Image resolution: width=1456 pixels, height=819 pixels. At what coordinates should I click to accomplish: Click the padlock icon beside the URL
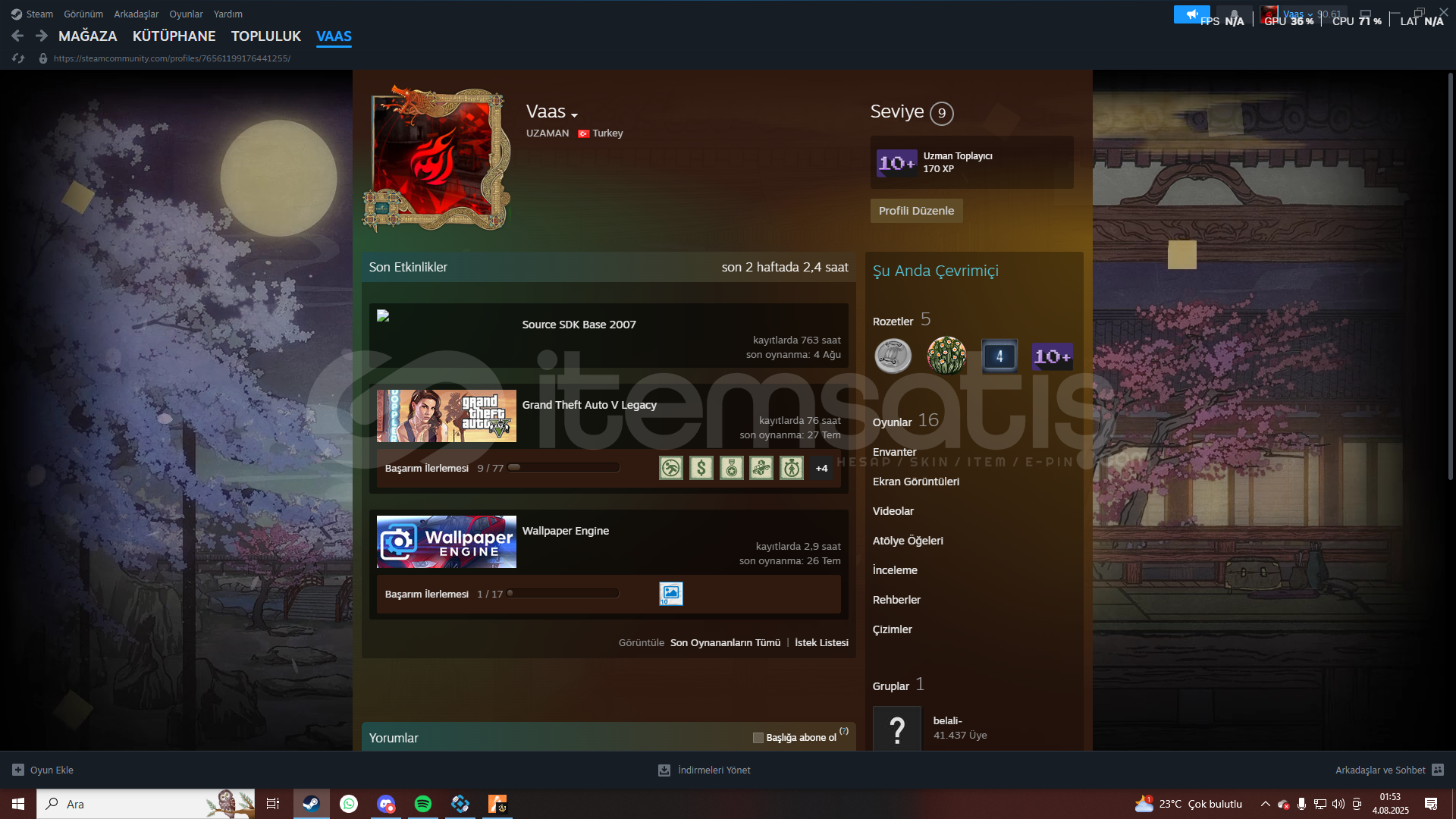click(43, 58)
